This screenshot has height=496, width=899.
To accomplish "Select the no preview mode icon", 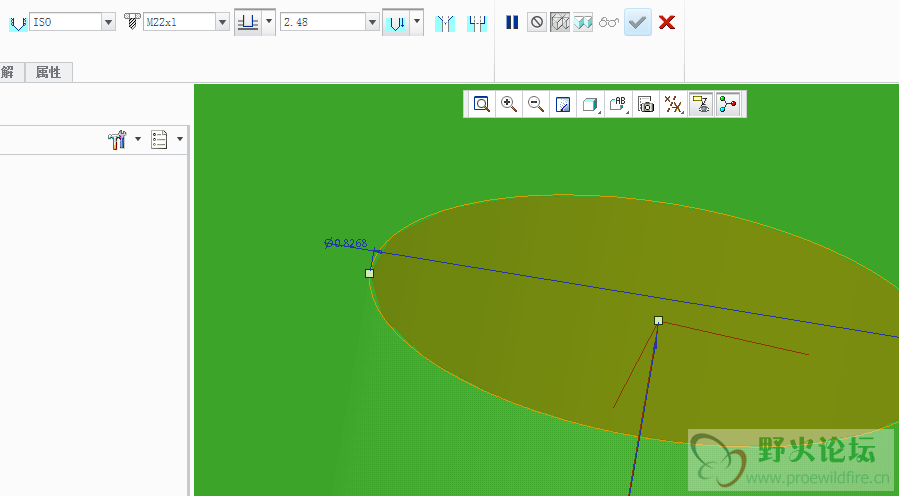I will pyautogui.click(x=537, y=22).
